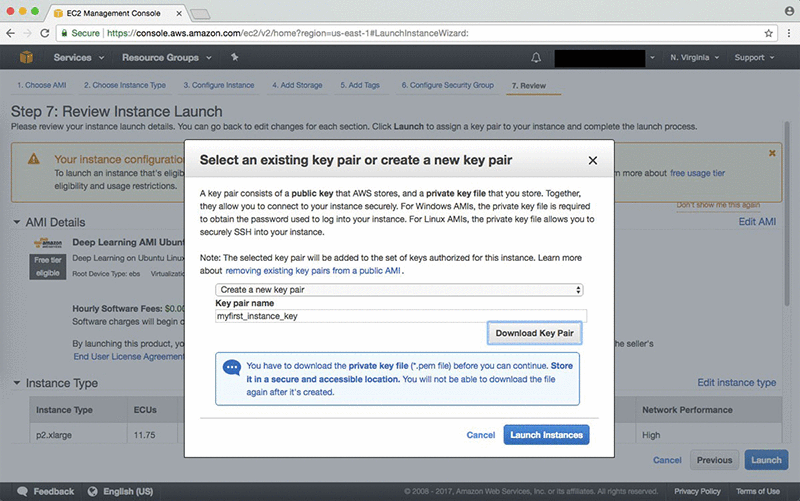Open the notifications bell icon
Screen dimensions: 800x501
536,58
